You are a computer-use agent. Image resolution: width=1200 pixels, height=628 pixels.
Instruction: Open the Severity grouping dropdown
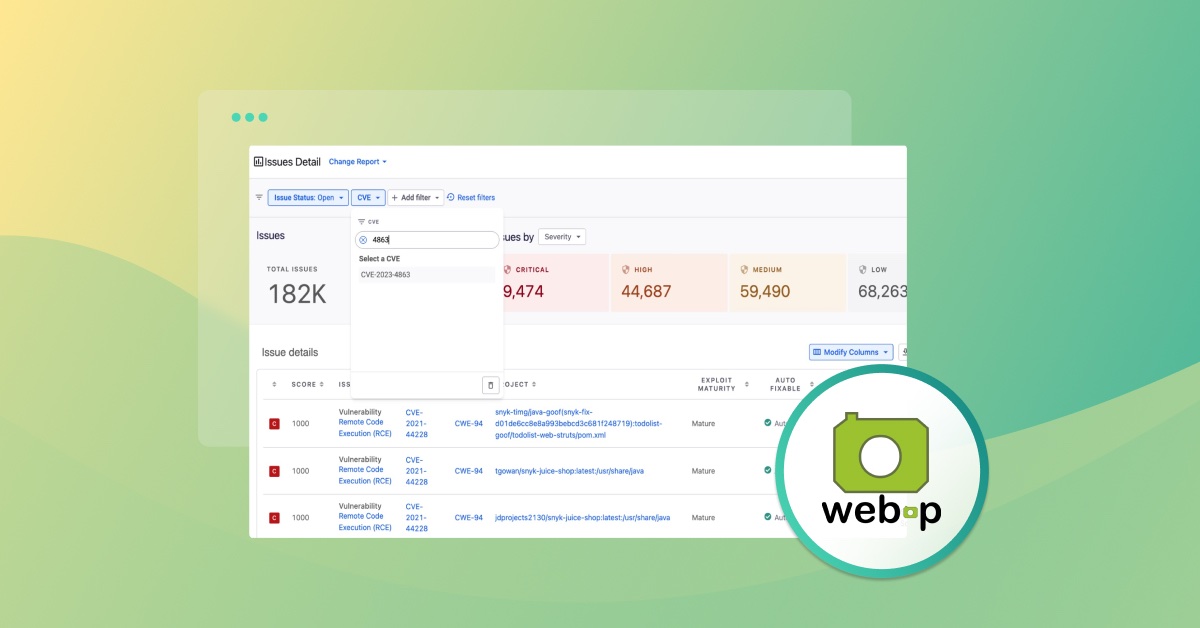click(x=562, y=237)
